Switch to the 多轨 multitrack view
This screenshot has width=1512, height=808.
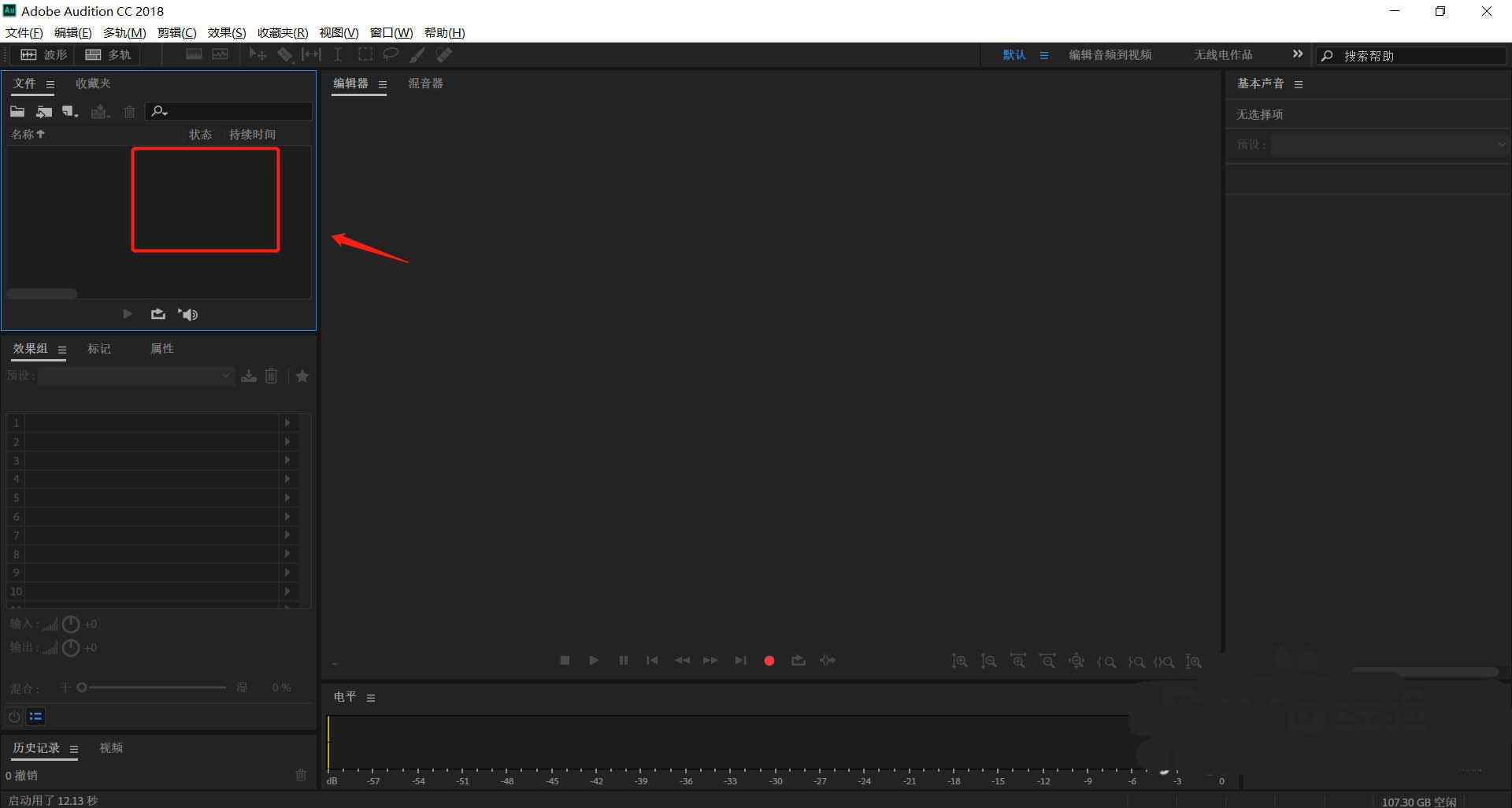click(x=108, y=55)
